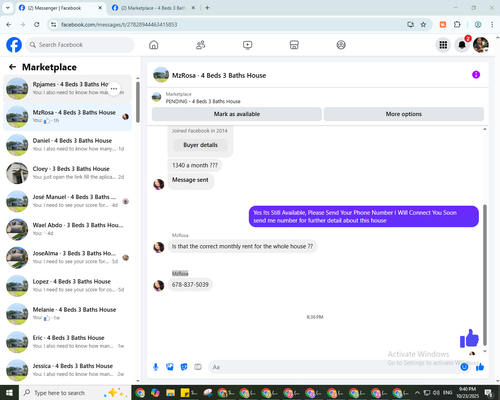Image resolution: width=500 pixels, height=400 pixels.
Task: Open JoseAlma conversation
Action: (x=67, y=258)
